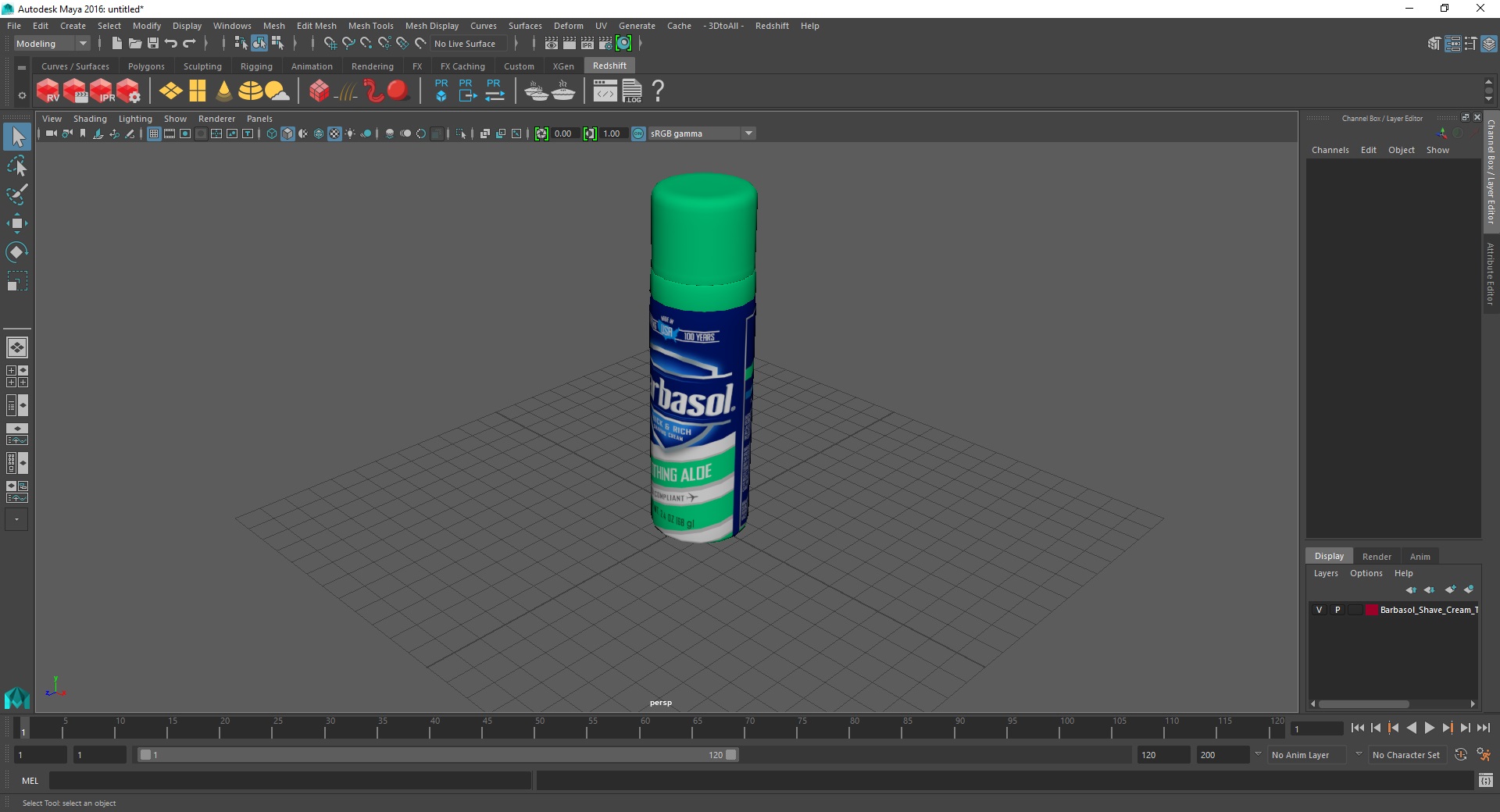Open the Script Editor icon
This screenshot has height=812, width=1500.
[x=1486, y=780]
